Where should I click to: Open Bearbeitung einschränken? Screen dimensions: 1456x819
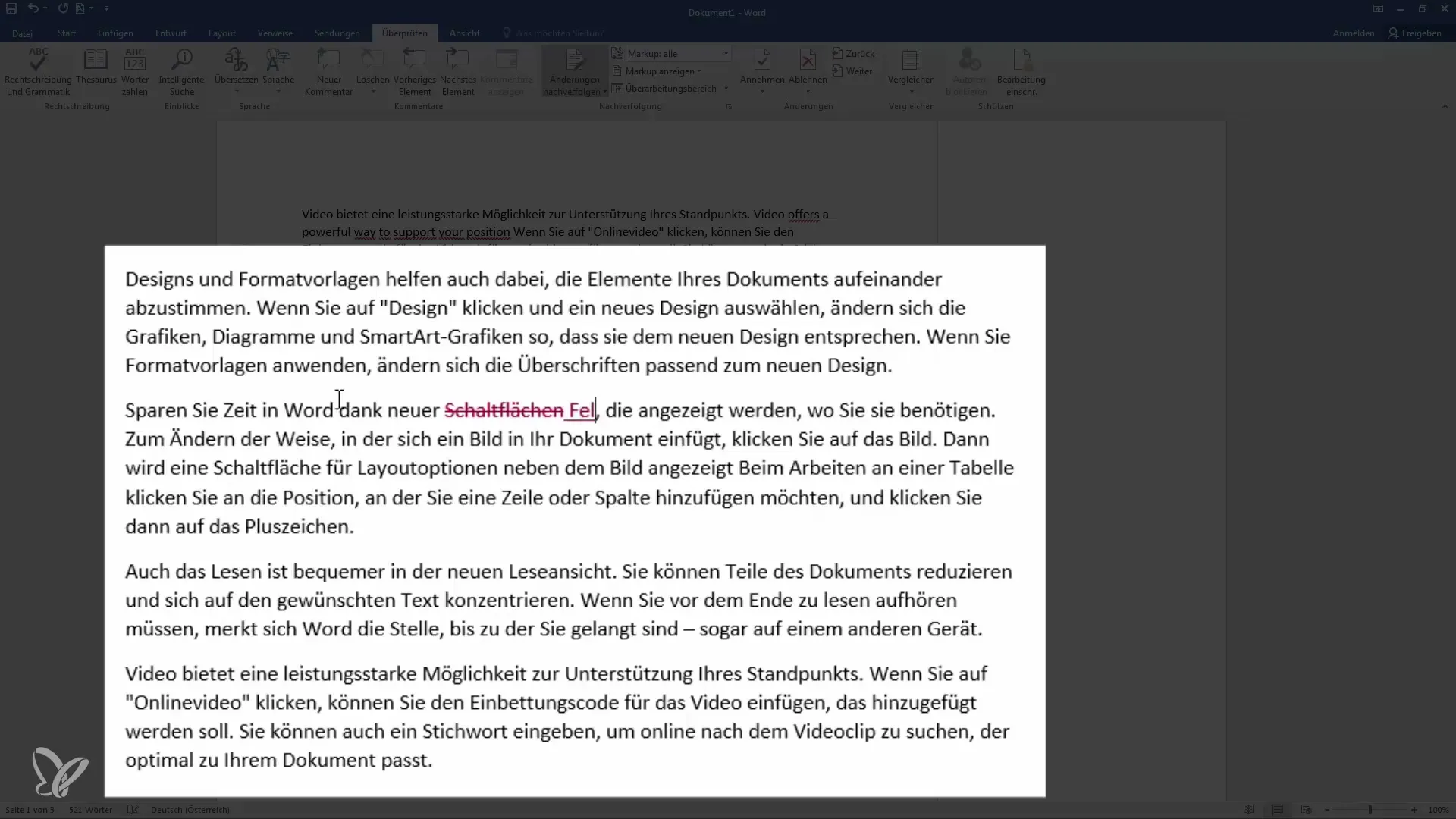[x=1021, y=72]
